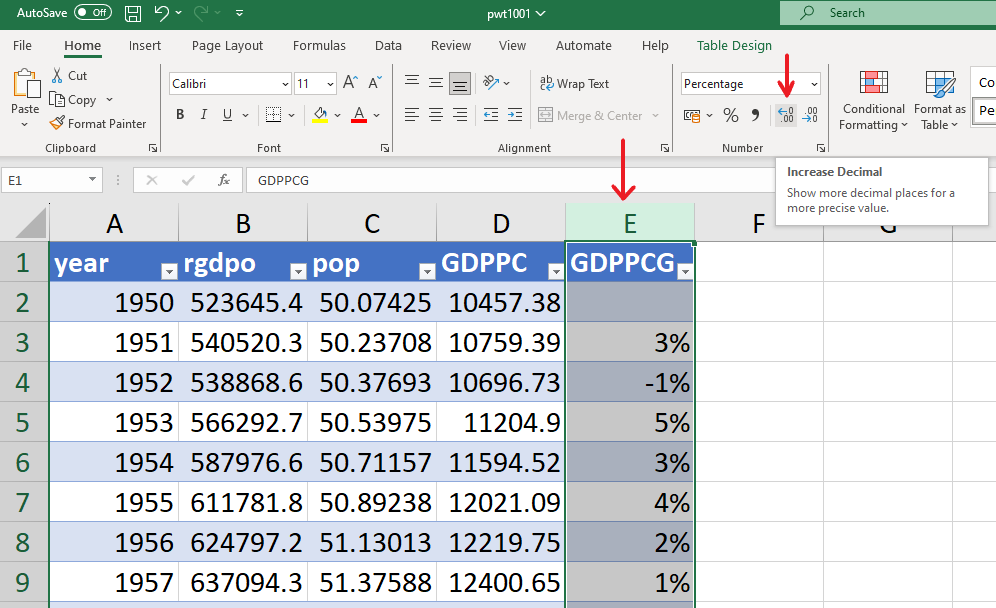
Task: Toggle the AutoSave switch
Action: pyautogui.click(x=92, y=13)
